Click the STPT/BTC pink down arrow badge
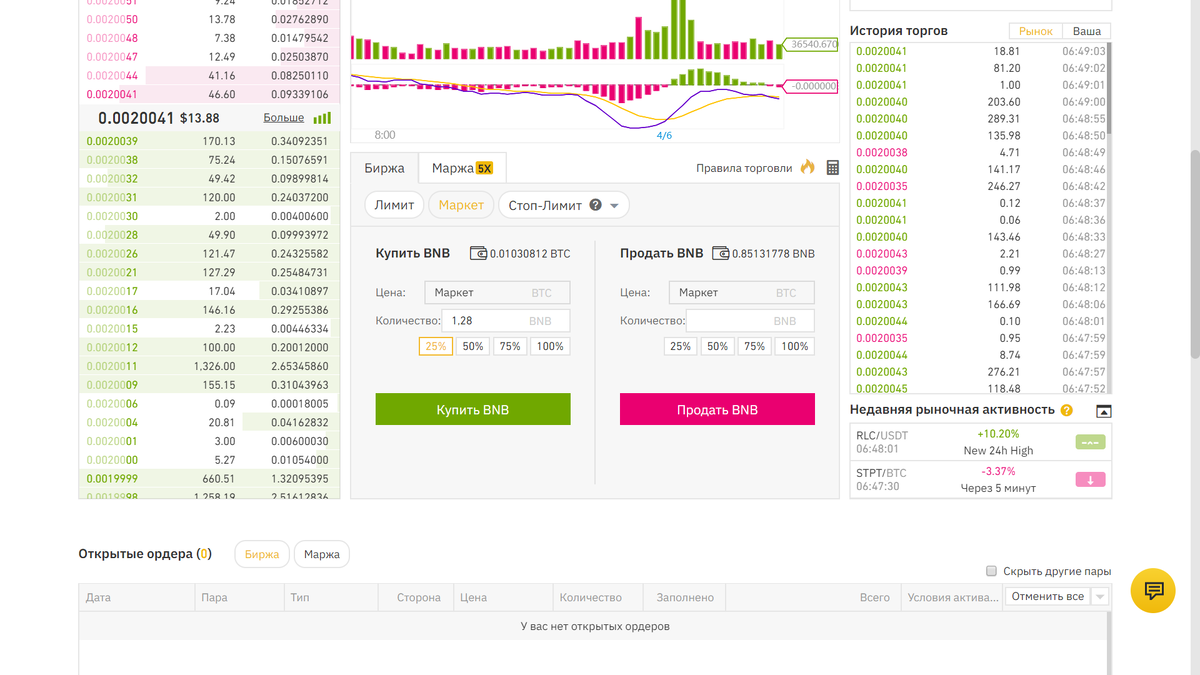 1090,479
